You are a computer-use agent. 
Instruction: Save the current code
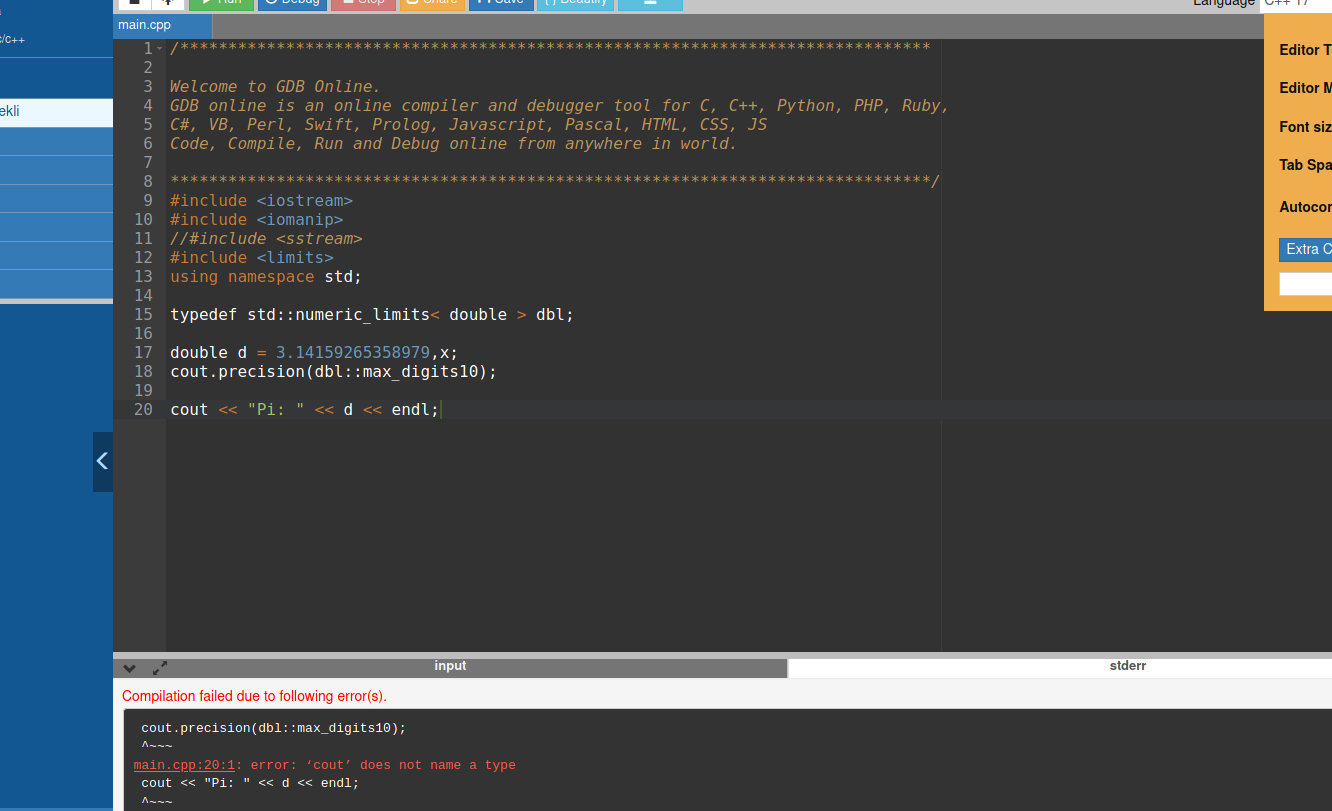[500, 3]
